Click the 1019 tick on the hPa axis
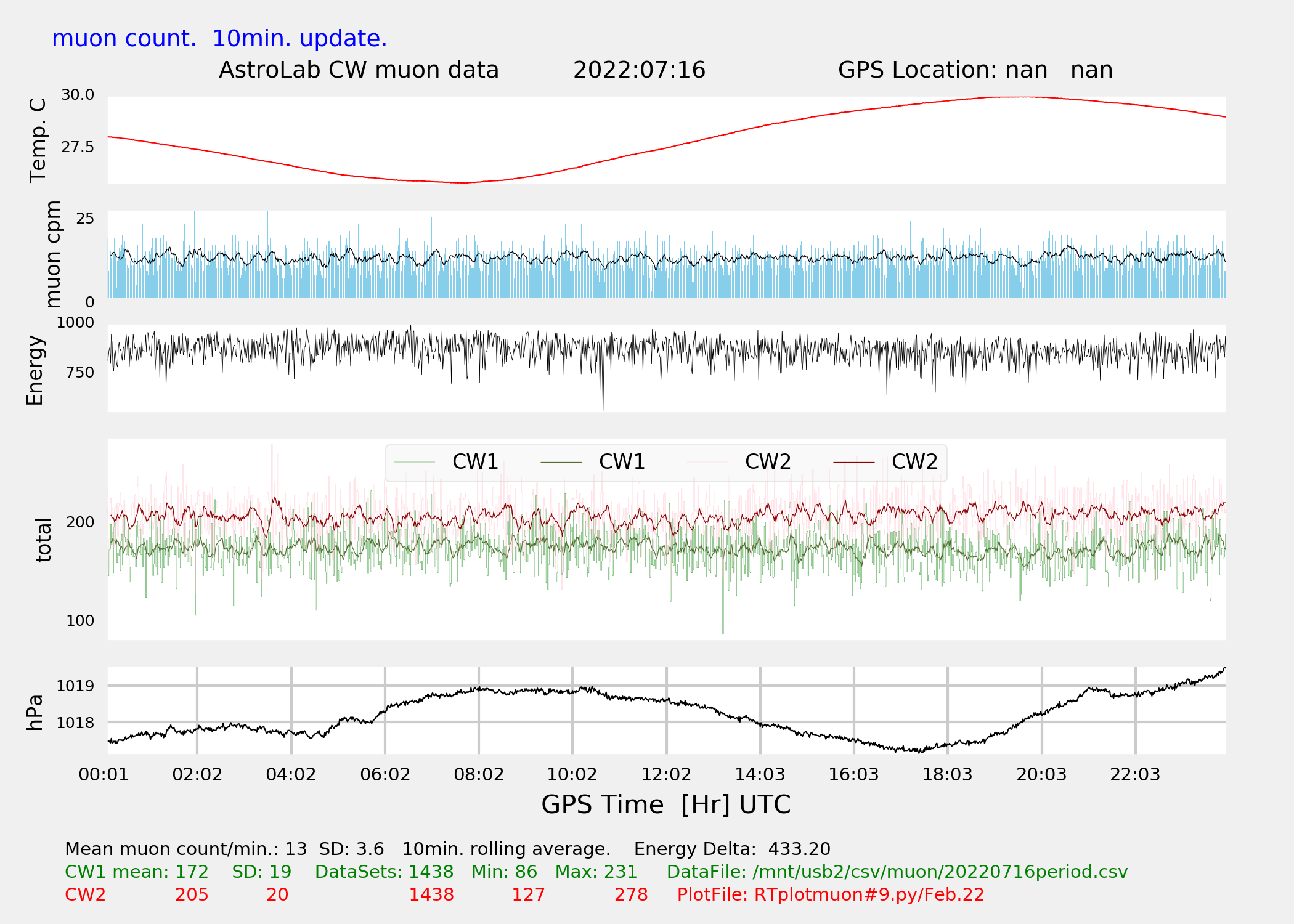 coord(75,686)
